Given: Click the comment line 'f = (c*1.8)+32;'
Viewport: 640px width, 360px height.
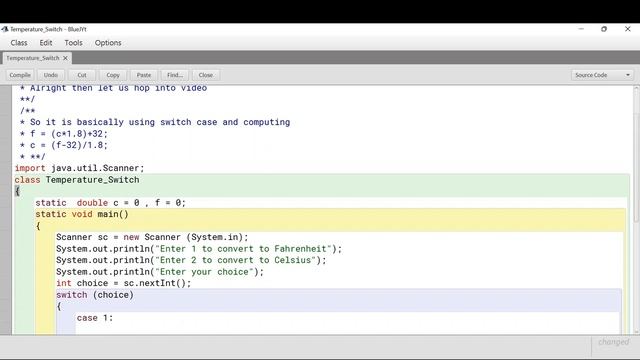Looking at the screenshot, I should [64, 134].
